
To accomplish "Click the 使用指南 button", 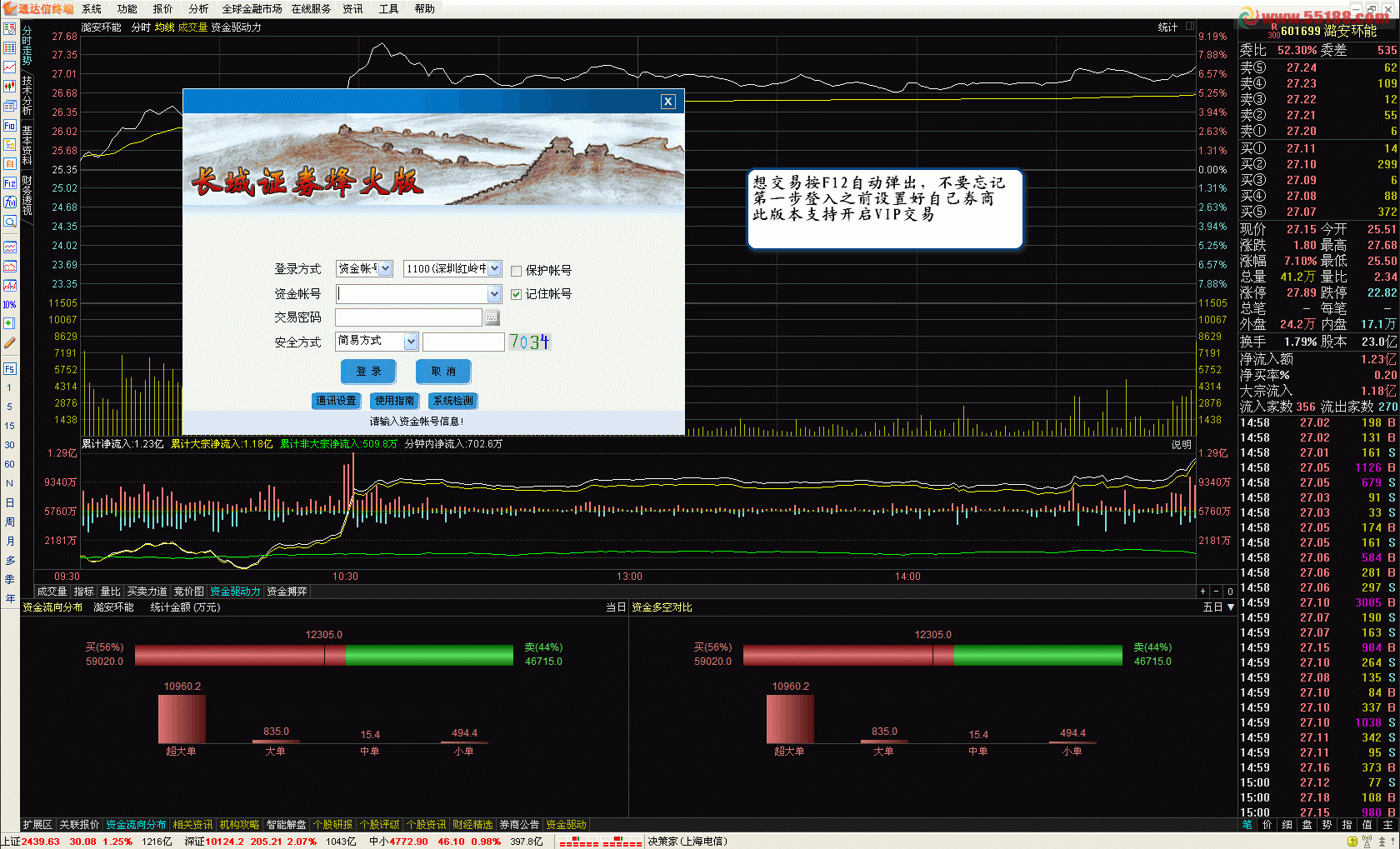I will (x=394, y=401).
